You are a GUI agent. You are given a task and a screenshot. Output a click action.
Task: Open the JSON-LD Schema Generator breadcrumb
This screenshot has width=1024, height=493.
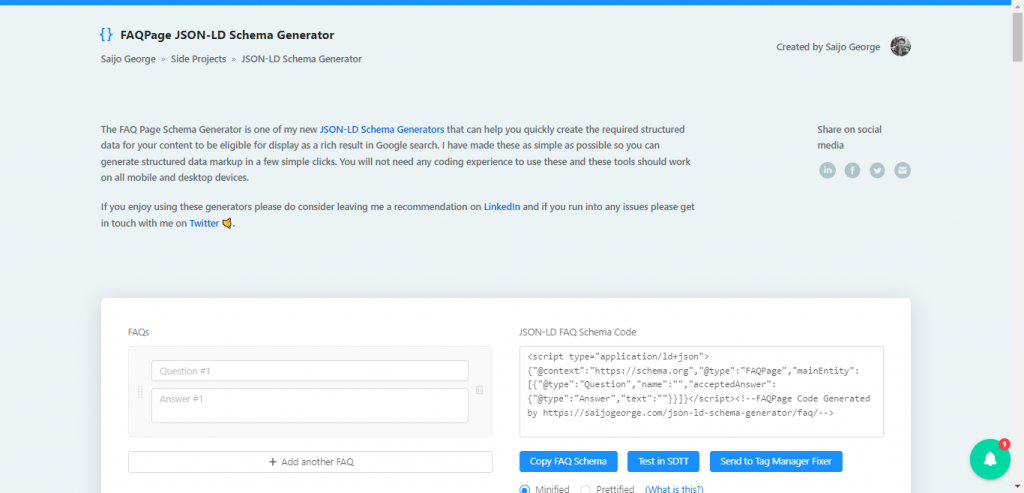301,59
